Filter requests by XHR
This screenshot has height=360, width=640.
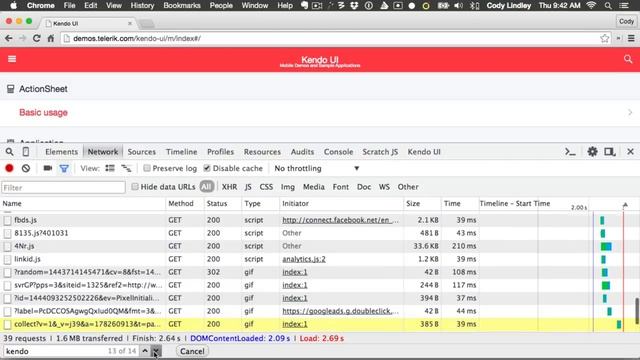pyautogui.click(x=229, y=187)
